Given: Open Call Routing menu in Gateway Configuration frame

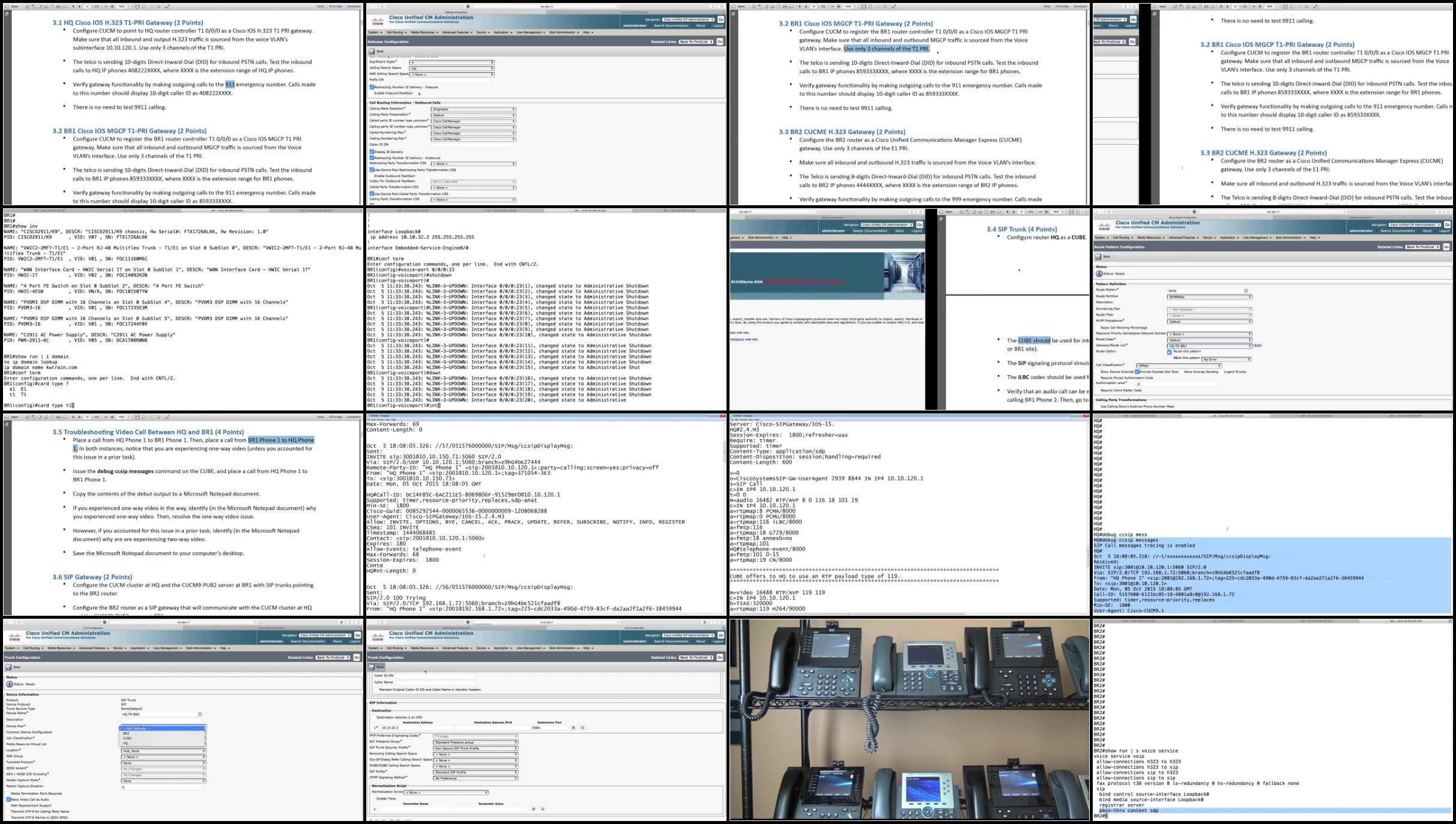Looking at the screenshot, I should (396, 32).
